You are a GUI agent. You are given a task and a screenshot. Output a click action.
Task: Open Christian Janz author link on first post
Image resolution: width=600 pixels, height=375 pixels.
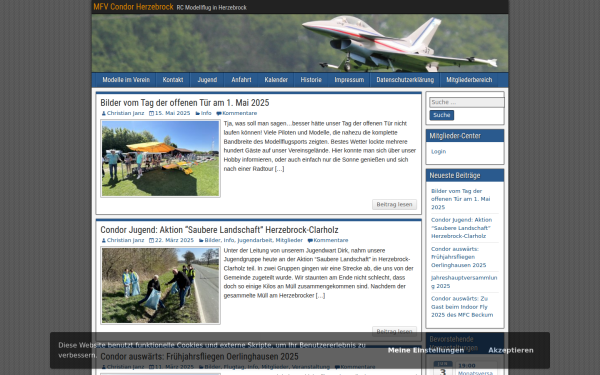[125, 113]
